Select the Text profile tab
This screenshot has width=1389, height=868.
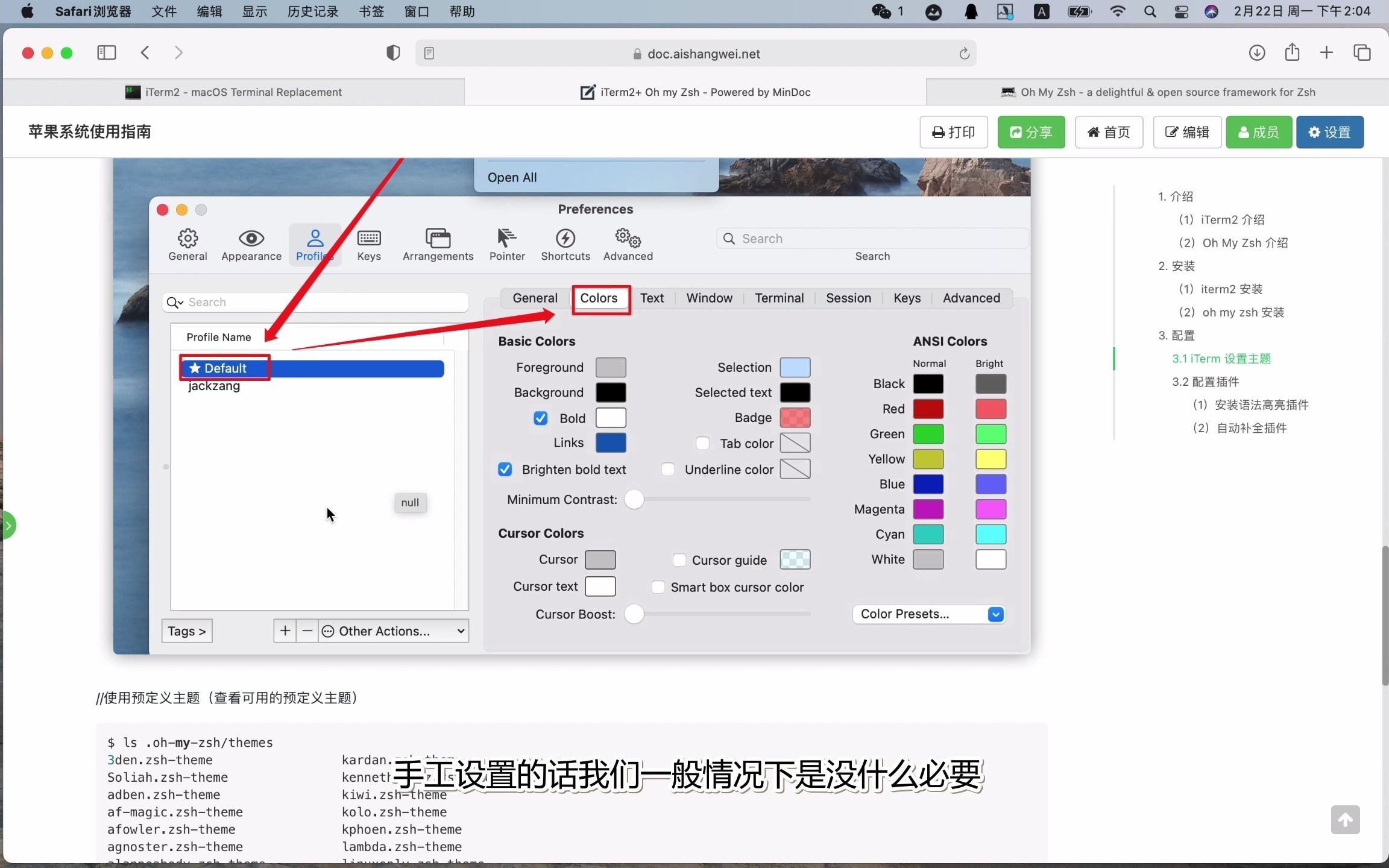(x=652, y=298)
